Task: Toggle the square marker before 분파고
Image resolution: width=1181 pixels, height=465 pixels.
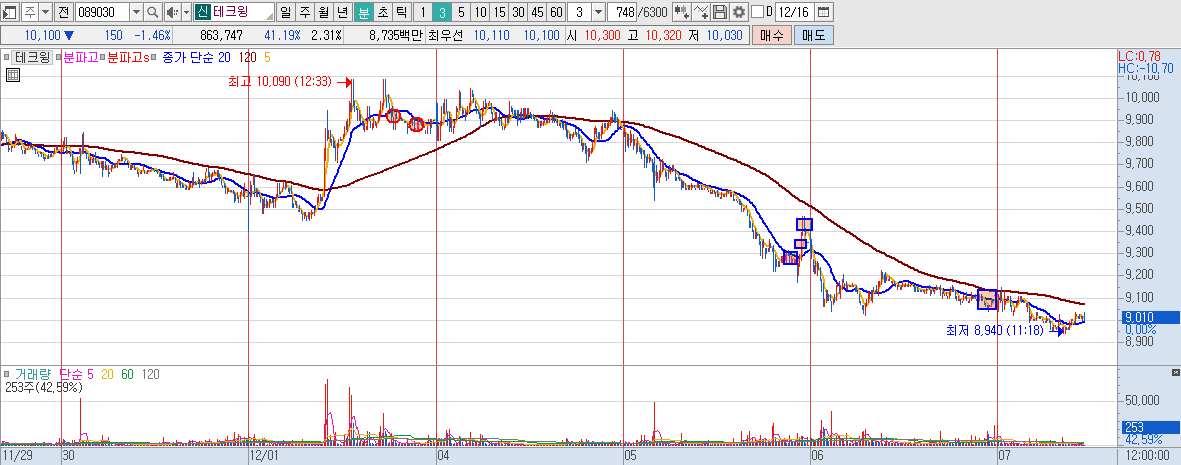Action: pyautogui.click(x=60, y=57)
